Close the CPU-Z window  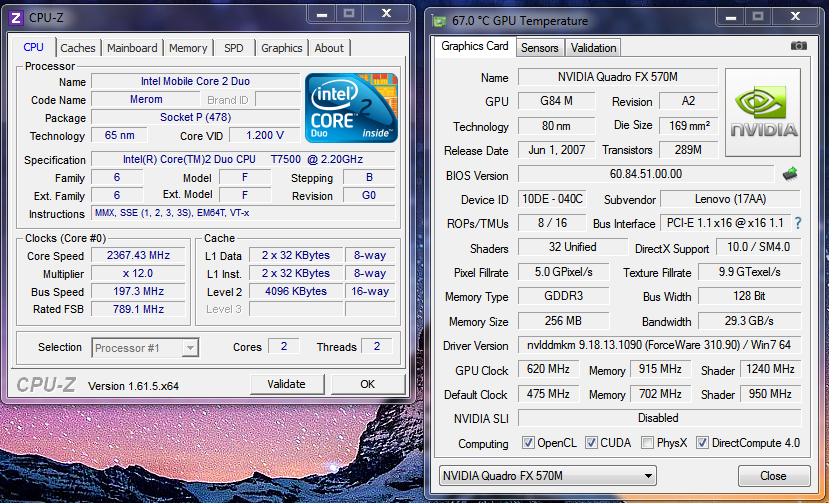(386, 13)
